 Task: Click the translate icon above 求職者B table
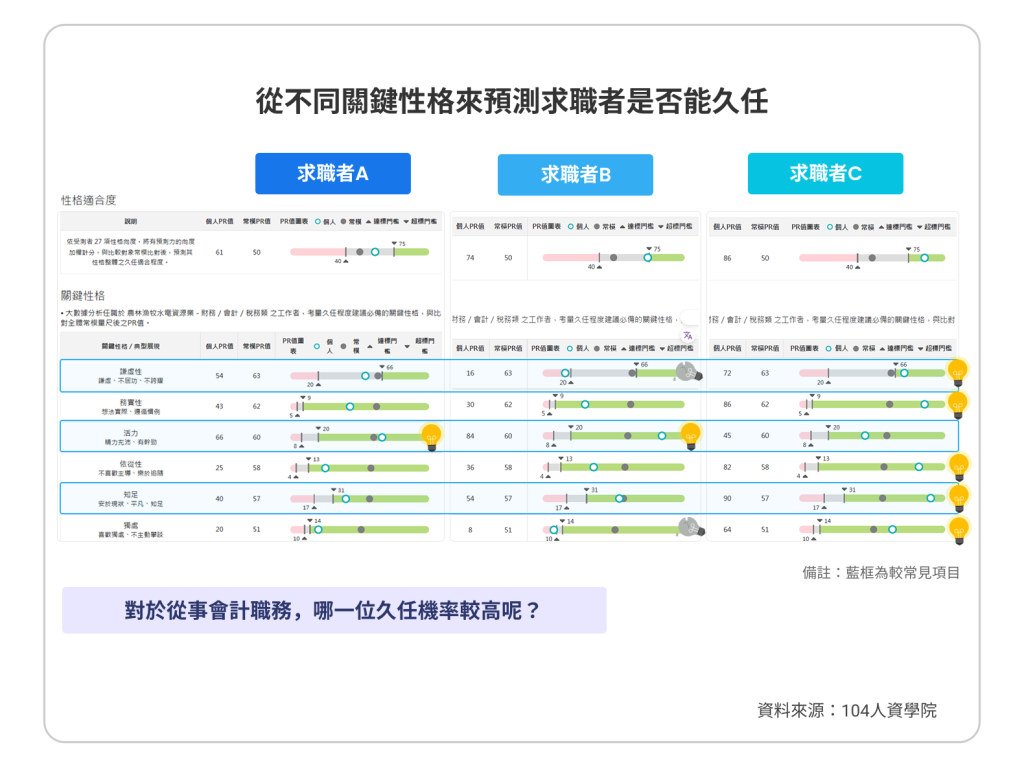(x=688, y=336)
